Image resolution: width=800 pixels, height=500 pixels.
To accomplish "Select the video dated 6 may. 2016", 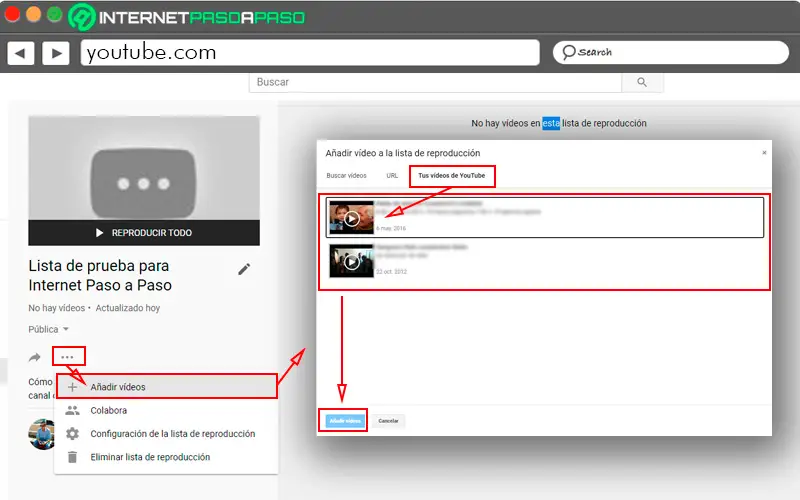I will (x=545, y=217).
